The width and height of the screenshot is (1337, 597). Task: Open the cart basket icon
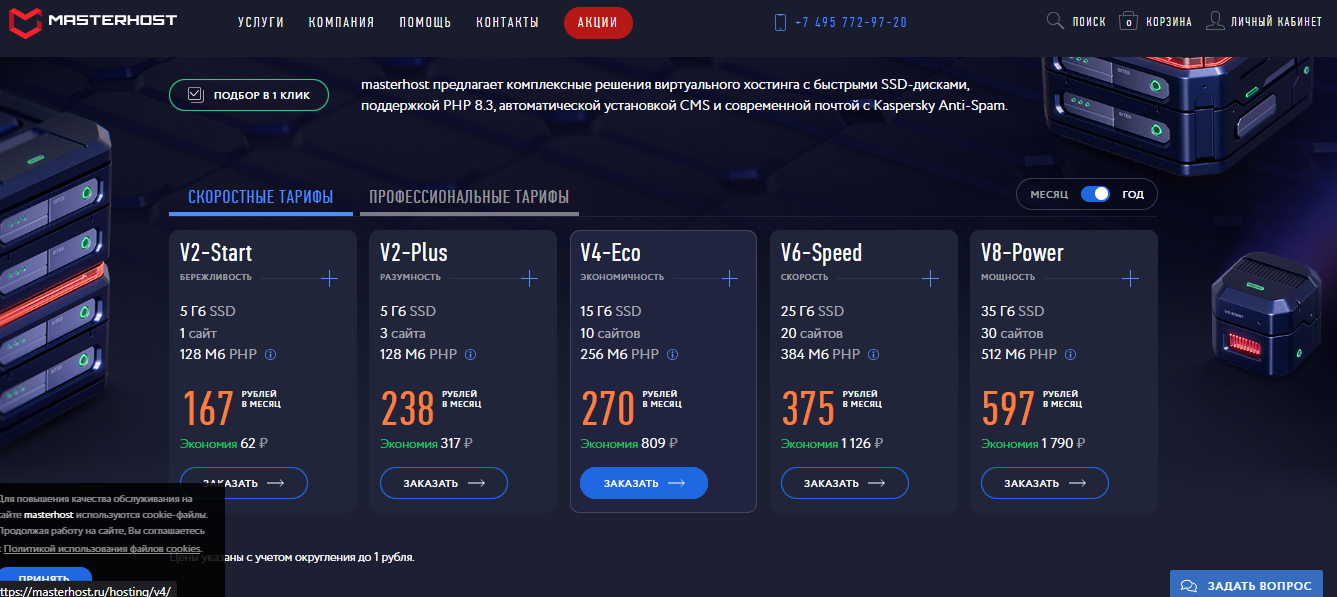tap(1128, 21)
